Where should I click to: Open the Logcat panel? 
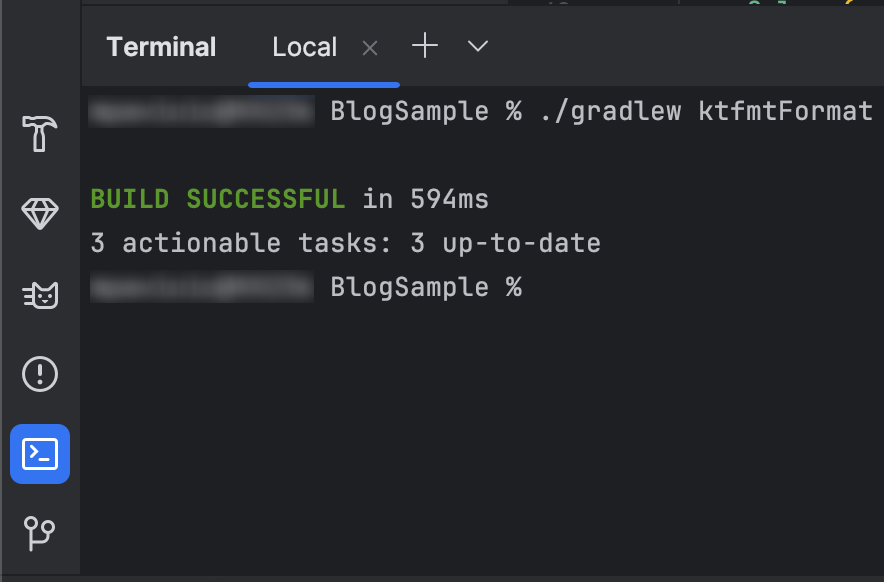click(x=39, y=295)
